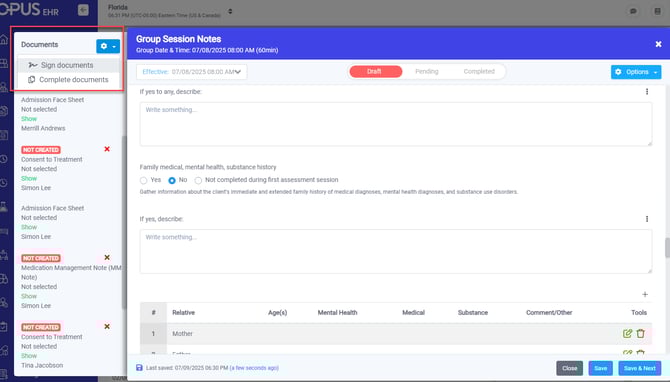
Task: Focus the 'If yes to any, describe' text area
Action: (396, 124)
